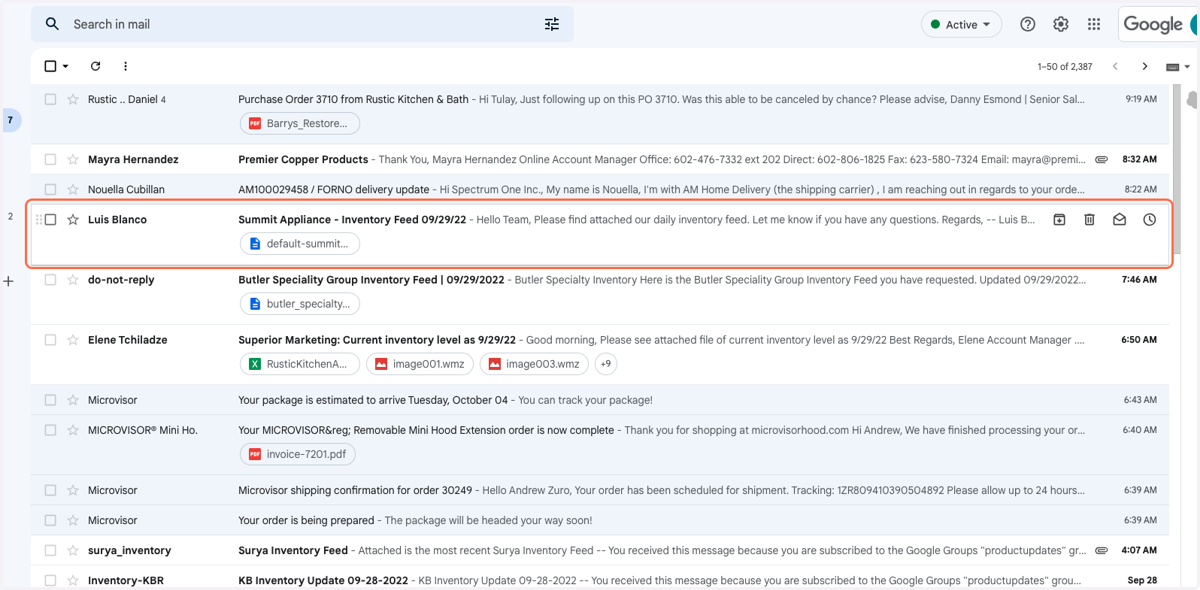This screenshot has width=1200, height=590.
Task: Click the 1–50 of 2,387 counter
Action: (x=1065, y=67)
